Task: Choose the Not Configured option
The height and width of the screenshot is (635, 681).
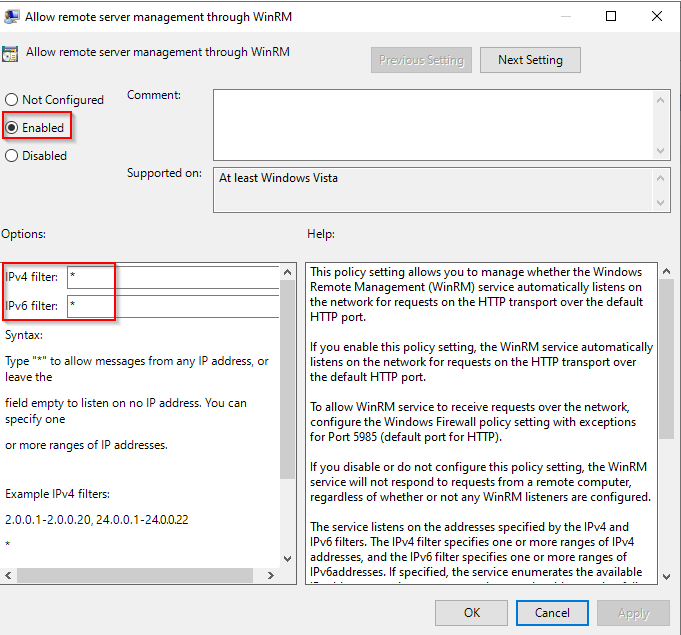Action: coord(12,100)
